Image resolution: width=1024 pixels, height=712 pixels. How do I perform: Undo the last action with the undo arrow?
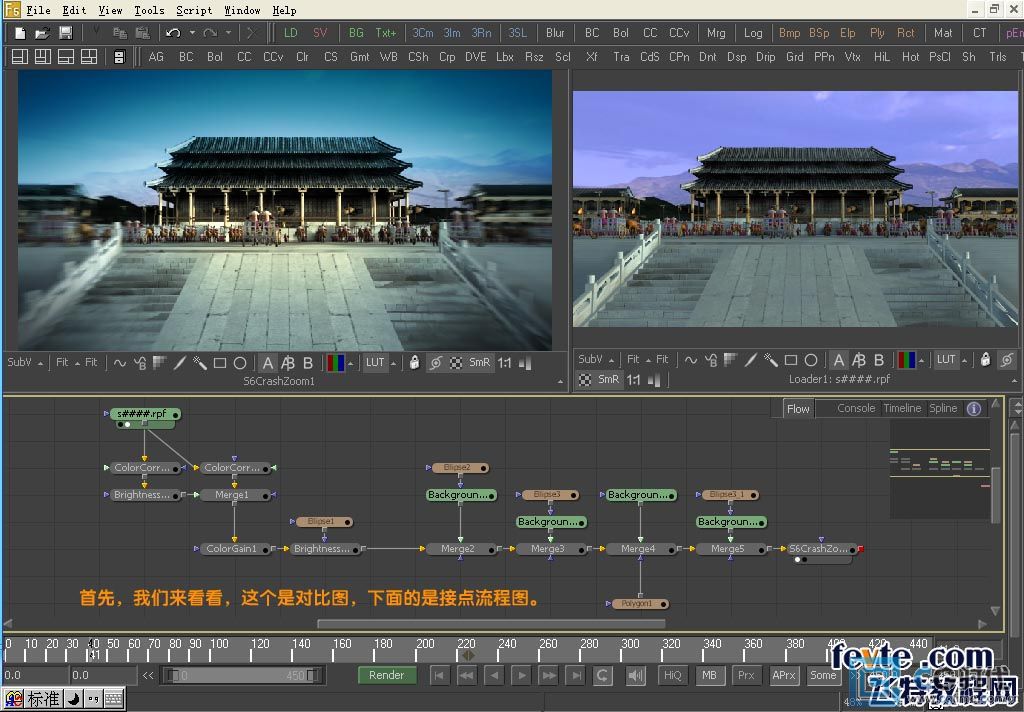(x=173, y=33)
